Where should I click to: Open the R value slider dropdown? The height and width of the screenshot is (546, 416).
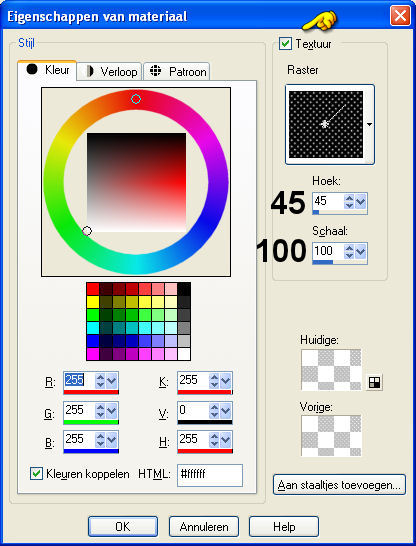pyautogui.click(x=111, y=381)
